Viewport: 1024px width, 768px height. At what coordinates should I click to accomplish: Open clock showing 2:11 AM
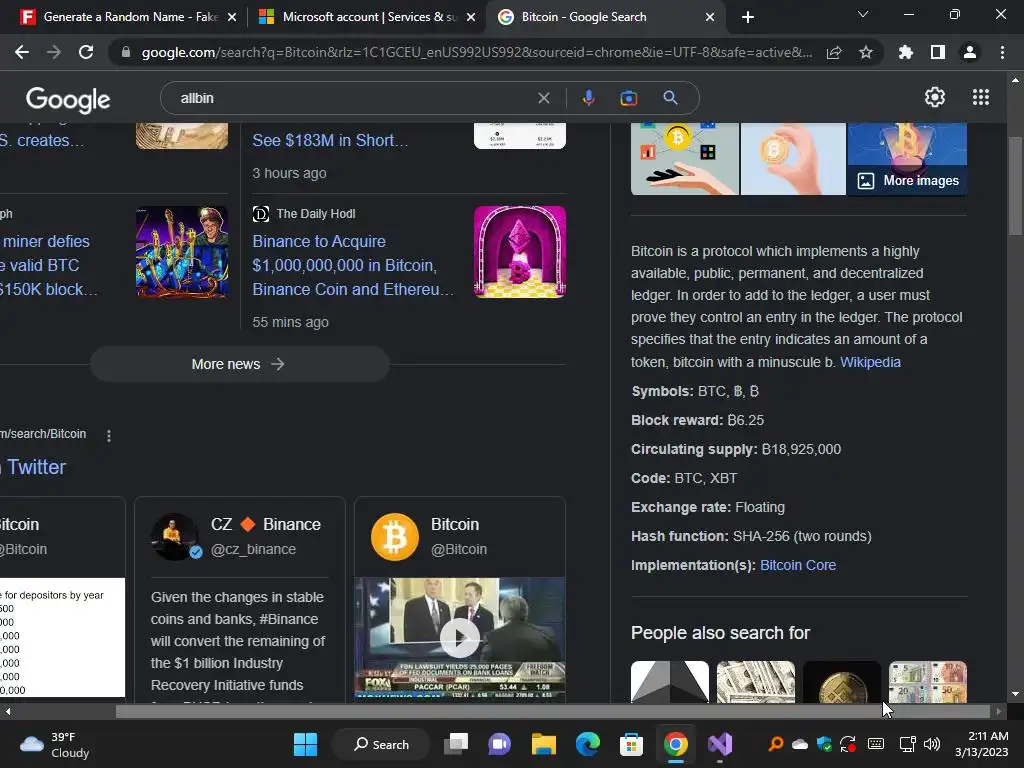pos(982,744)
